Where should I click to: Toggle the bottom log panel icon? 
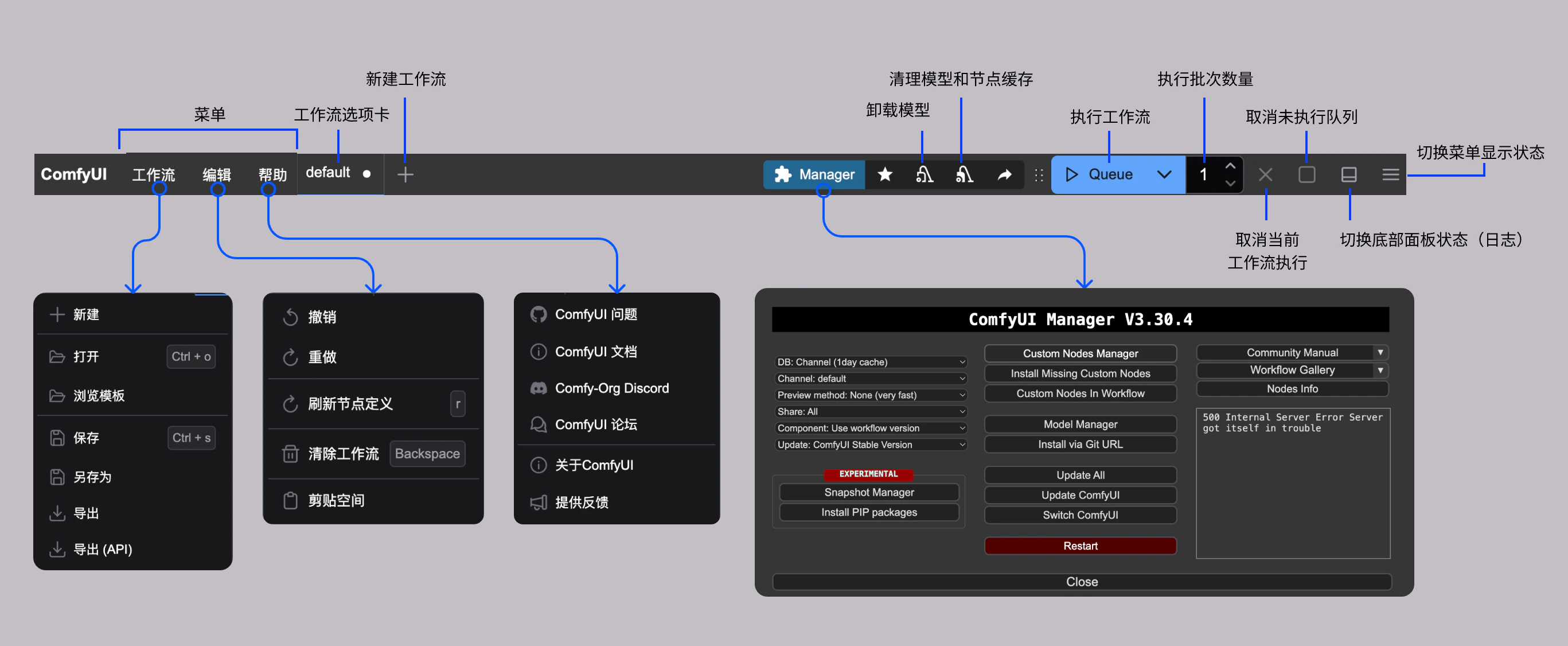(x=1348, y=175)
